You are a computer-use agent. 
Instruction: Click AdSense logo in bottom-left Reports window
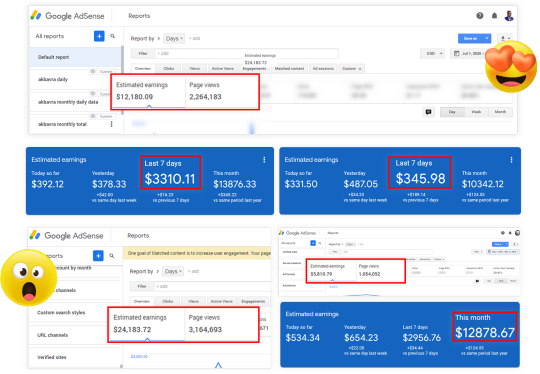66,236
